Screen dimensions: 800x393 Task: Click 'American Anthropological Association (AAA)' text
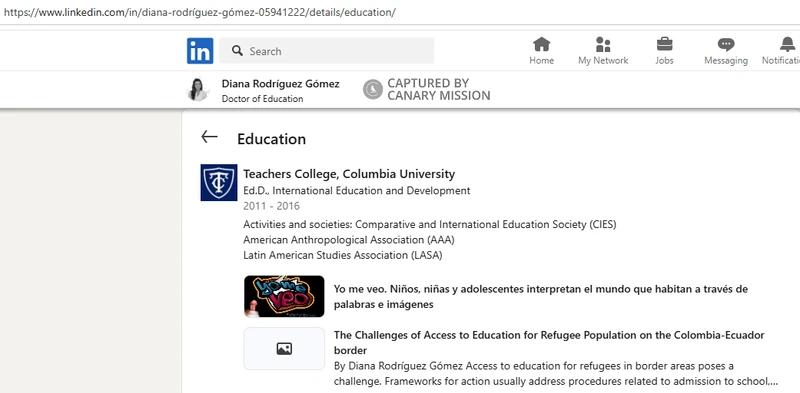[x=348, y=239]
